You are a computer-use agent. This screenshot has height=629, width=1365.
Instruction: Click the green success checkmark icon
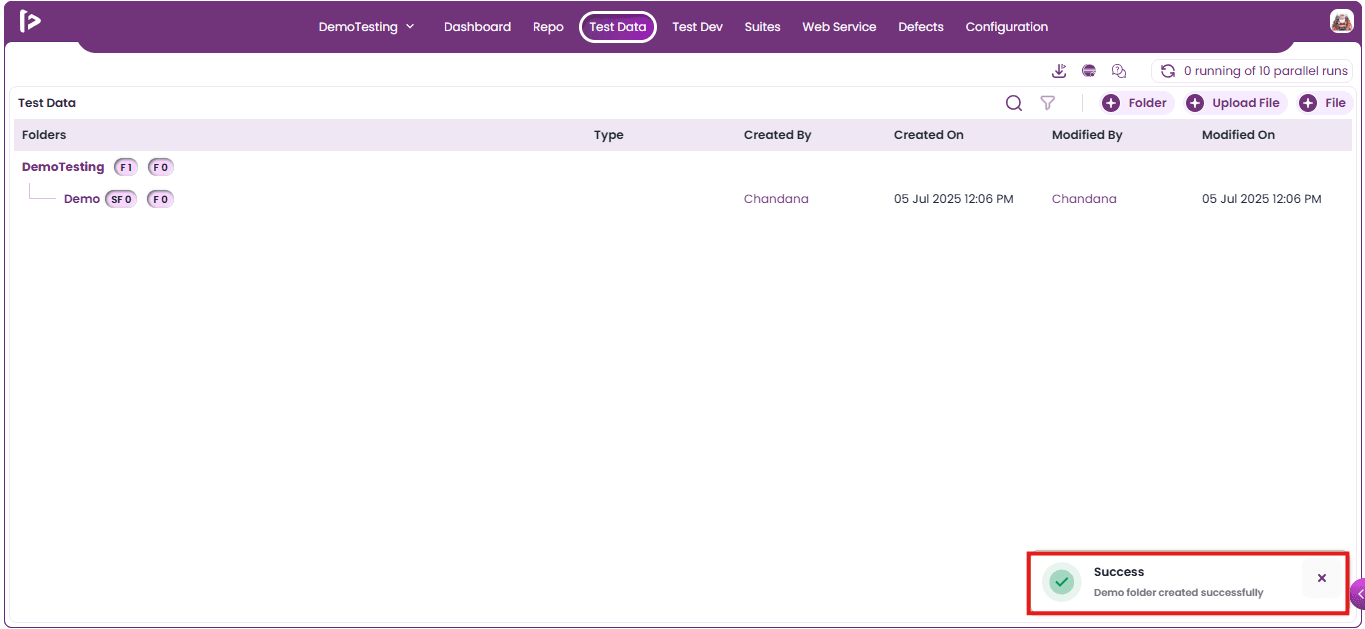click(x=1062, y=582)
